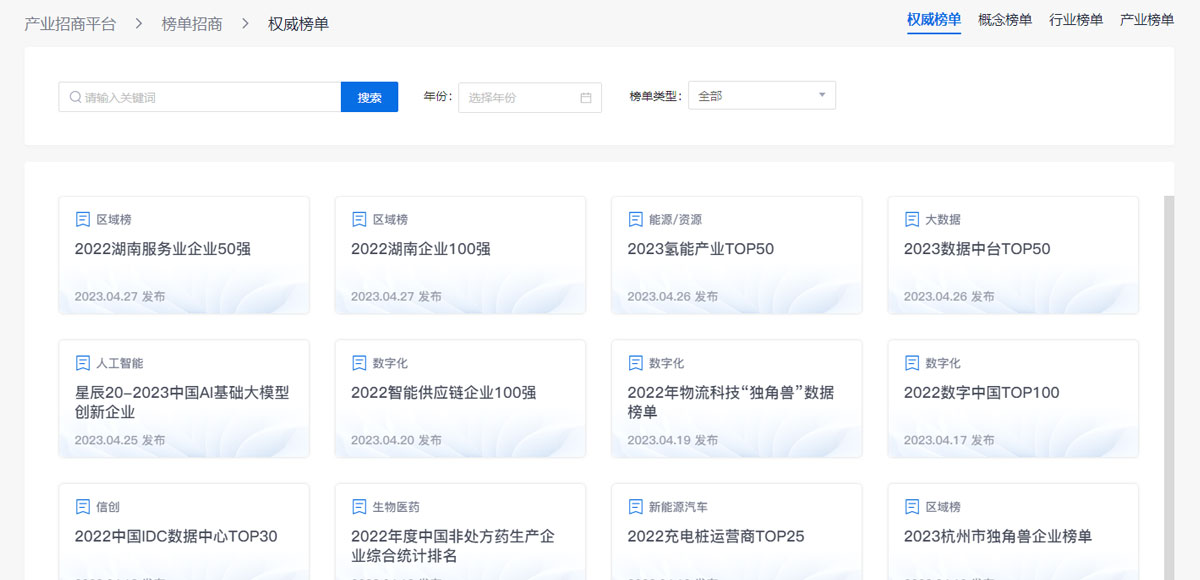Click the 大数据 icon on 2023数据中台TOP50 card
This screenshot has width=1200, height=580.
[x=910, y=219]
